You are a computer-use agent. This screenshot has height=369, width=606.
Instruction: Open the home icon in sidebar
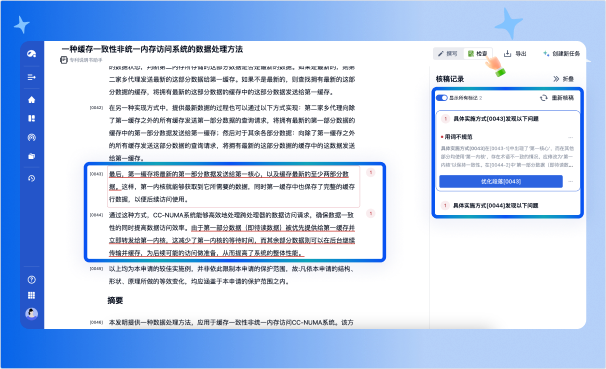coord(32,100)
